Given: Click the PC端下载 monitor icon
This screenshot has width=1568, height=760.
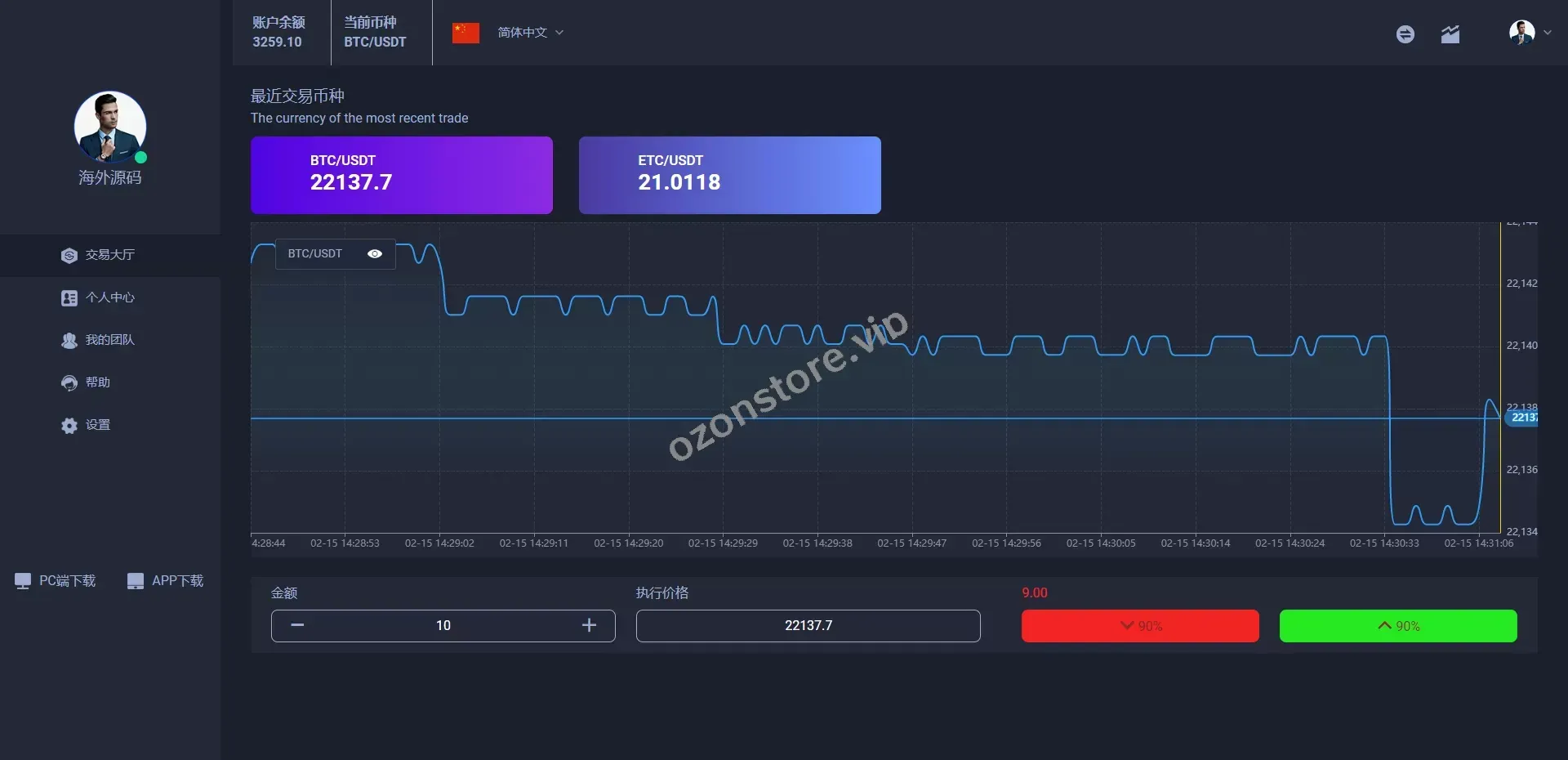Looking at the screenshot, I should [x=23, y=581].
